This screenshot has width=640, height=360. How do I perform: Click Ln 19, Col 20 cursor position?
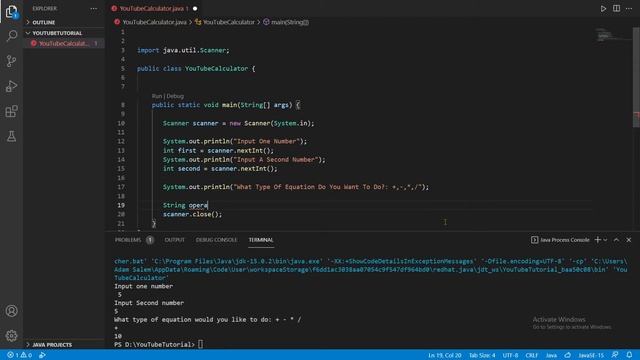click(444, 355)
